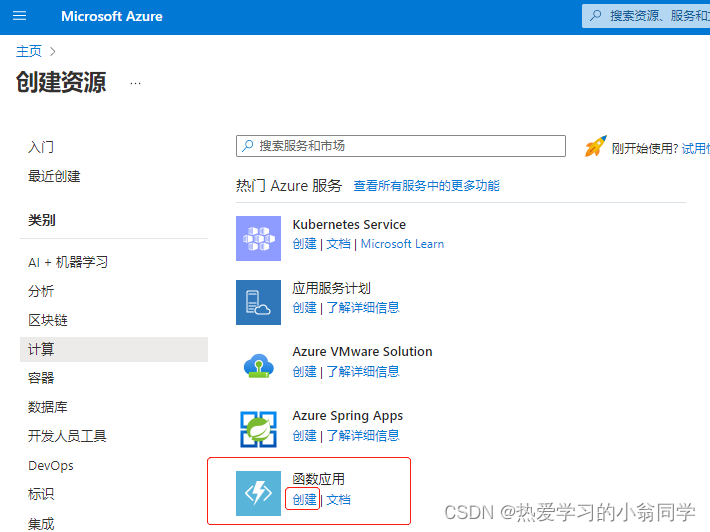Click 创建 under Kubernetes Service
The height and width of the screenshot is (532, 710).
(304, 244)
